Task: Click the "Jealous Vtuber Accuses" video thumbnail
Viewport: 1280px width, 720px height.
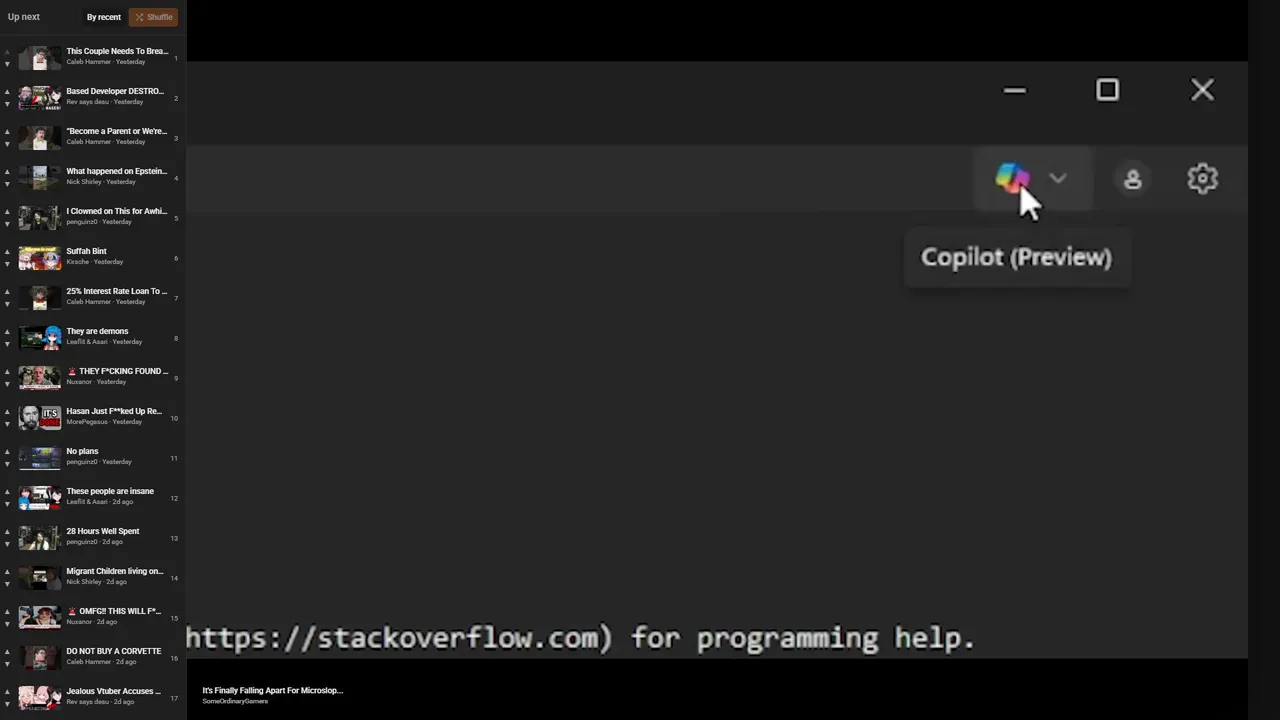Action: click(x=40, y=697)
